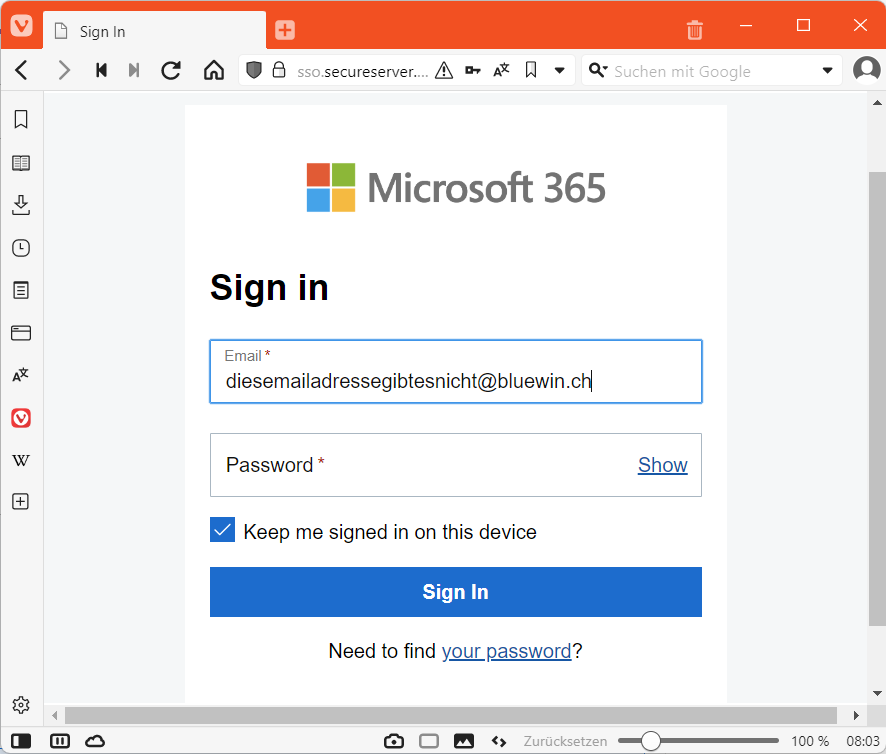Click scrollbar up arrow
886x754 pixels.
[x=877, y=103]
